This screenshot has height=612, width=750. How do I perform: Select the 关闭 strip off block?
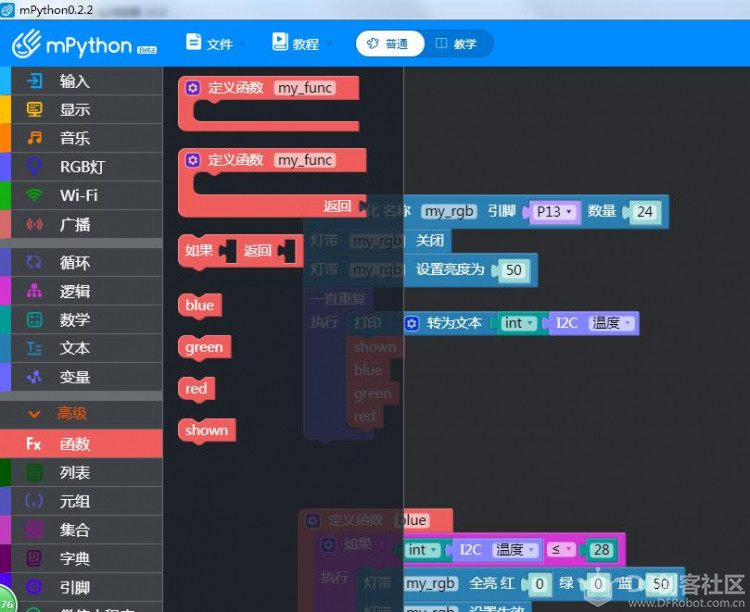tap(430, 240)
